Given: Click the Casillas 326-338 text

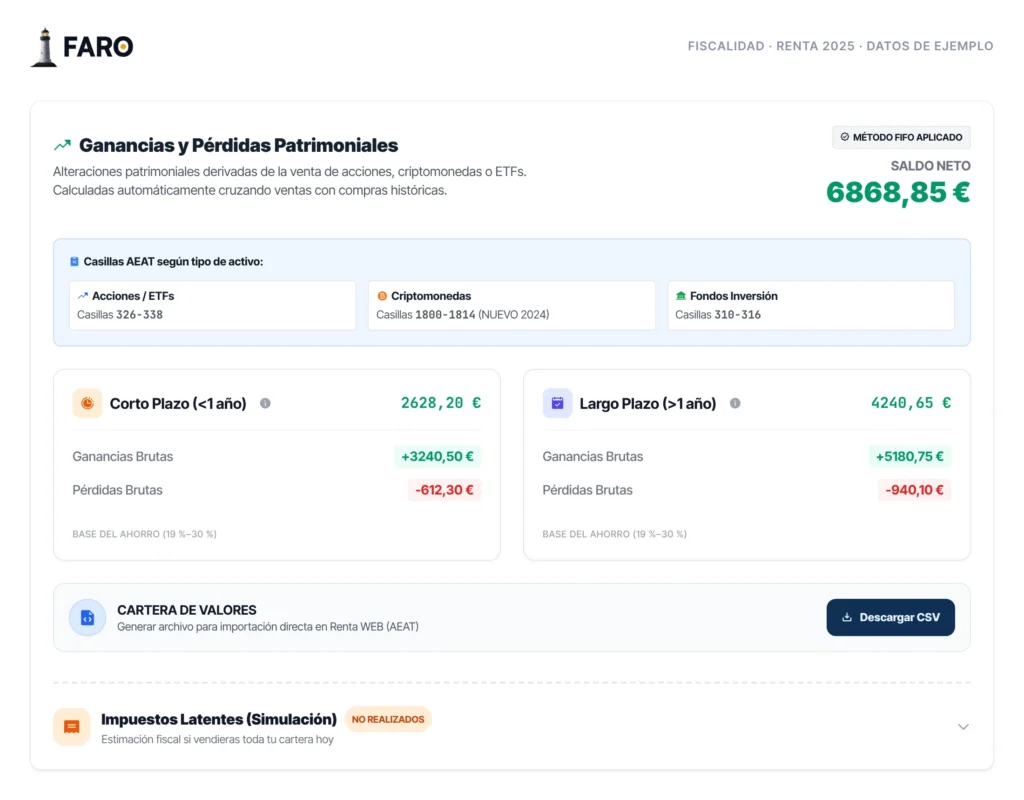Looking at the screenshot, I should pos(120,315).
